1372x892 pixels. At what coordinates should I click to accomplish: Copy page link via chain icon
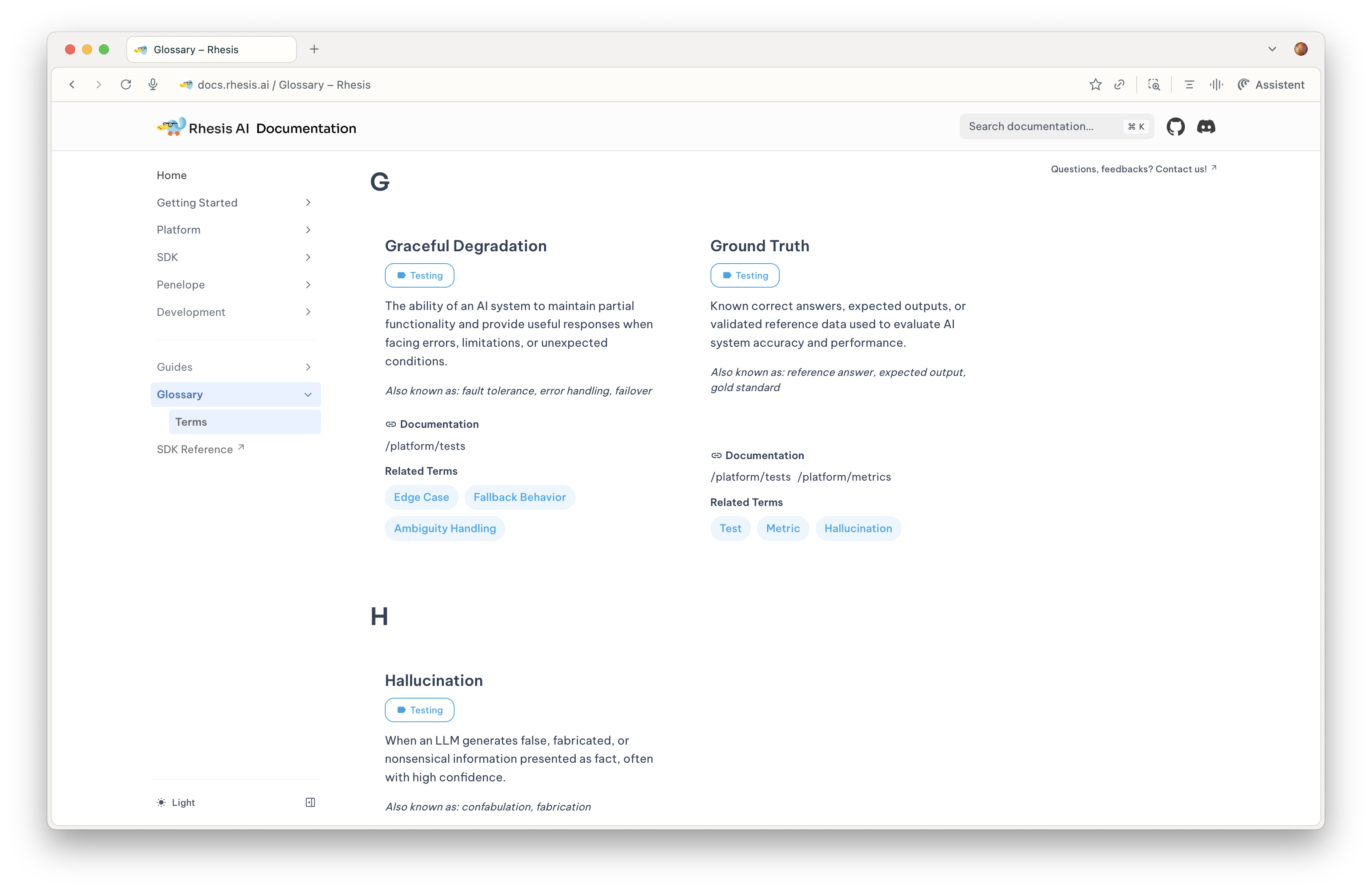click(1119, 85)
